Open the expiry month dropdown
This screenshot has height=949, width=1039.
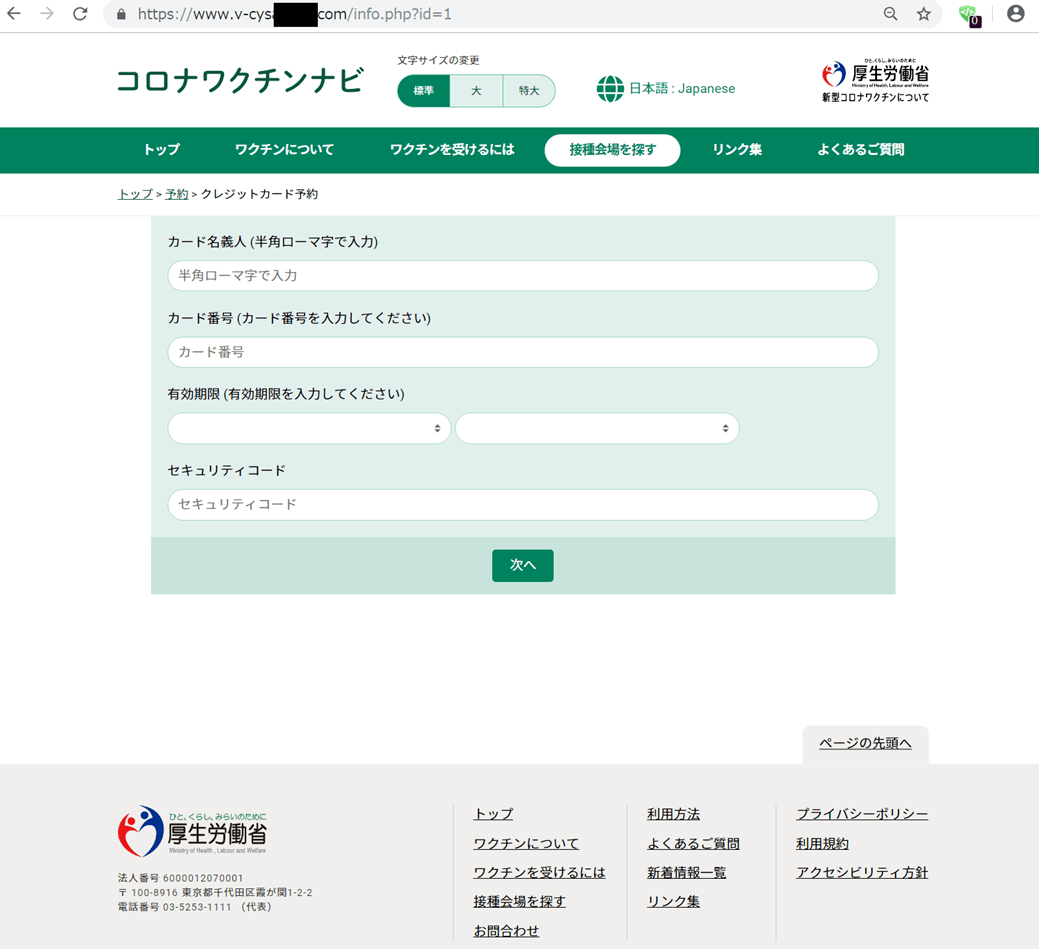[x=308, y=428]
